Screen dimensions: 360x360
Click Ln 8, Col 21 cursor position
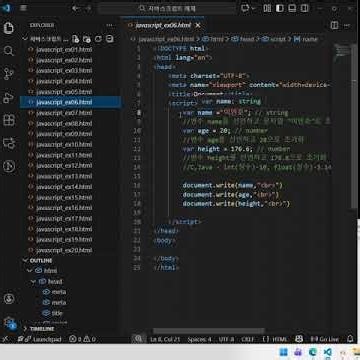(x=165, y=339)
